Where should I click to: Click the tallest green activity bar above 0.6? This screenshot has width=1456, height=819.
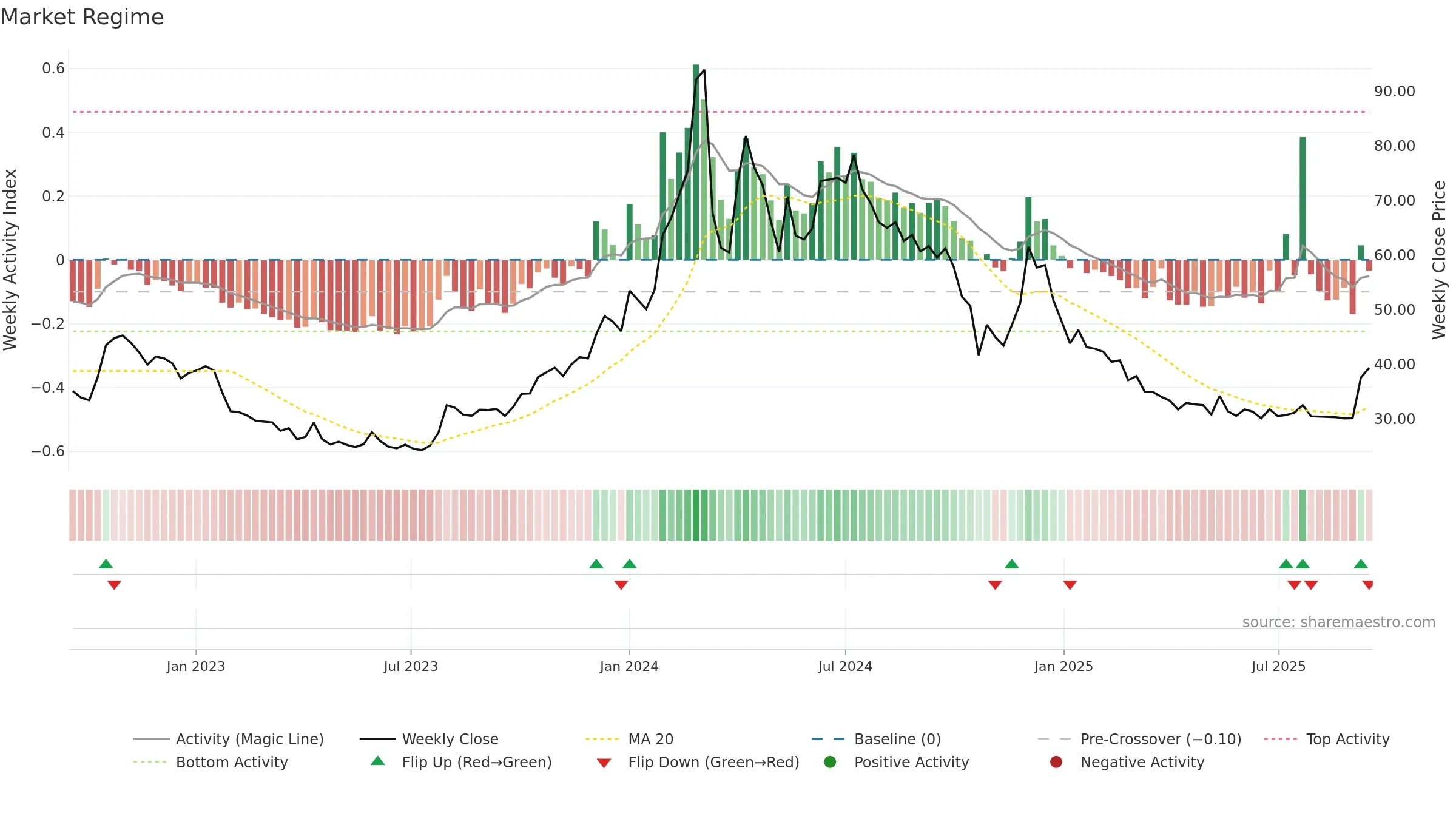pos(696,162)
